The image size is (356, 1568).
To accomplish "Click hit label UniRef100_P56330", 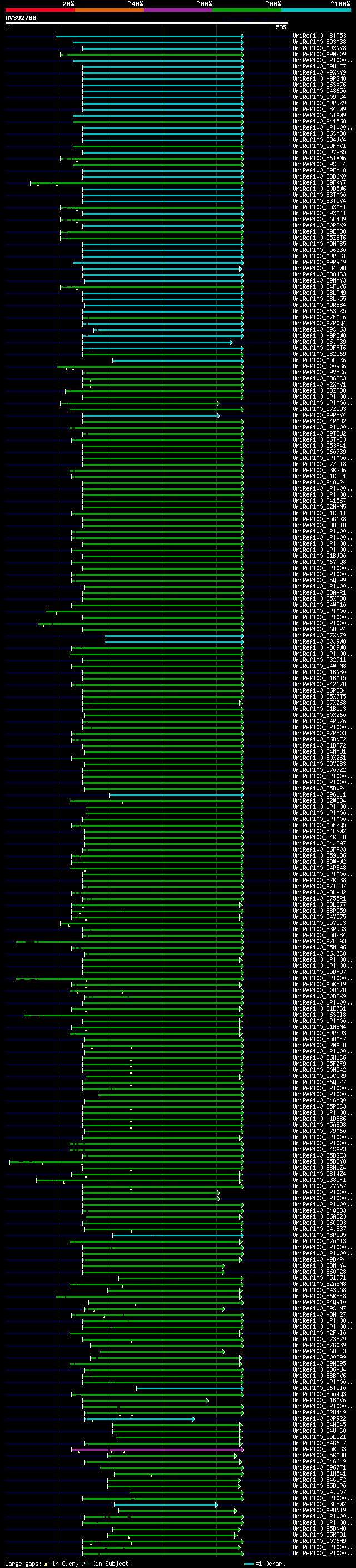I will 319,250.
